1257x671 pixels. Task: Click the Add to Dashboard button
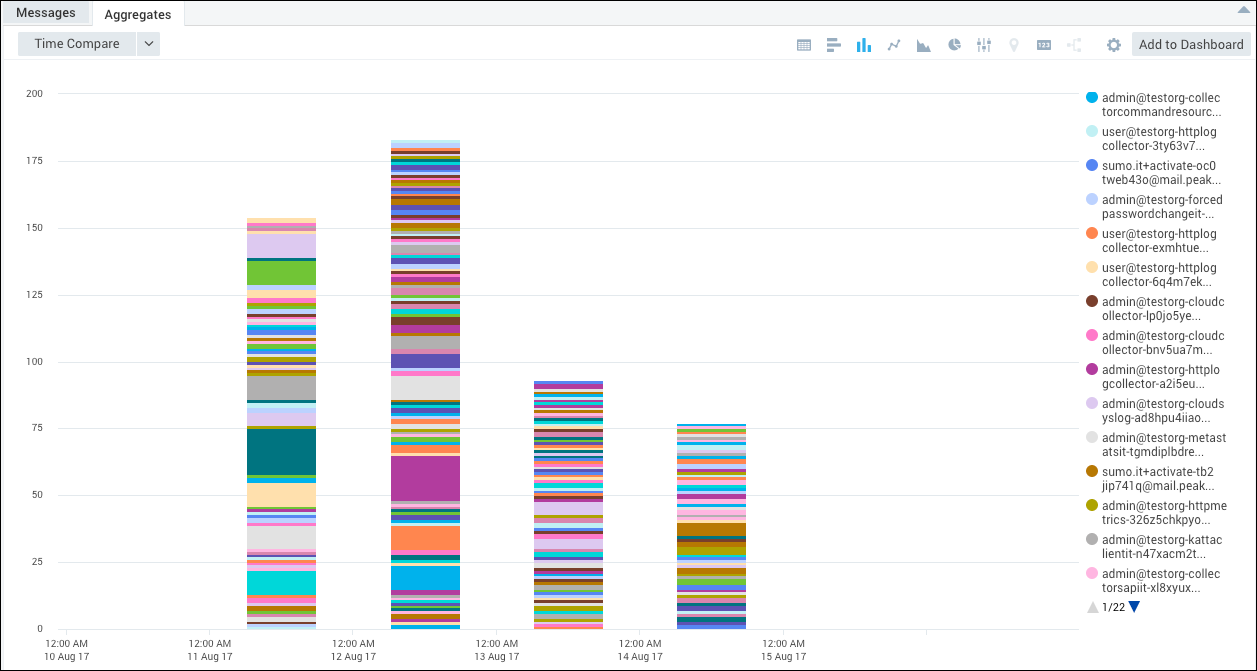click(x=1190, y=44)
